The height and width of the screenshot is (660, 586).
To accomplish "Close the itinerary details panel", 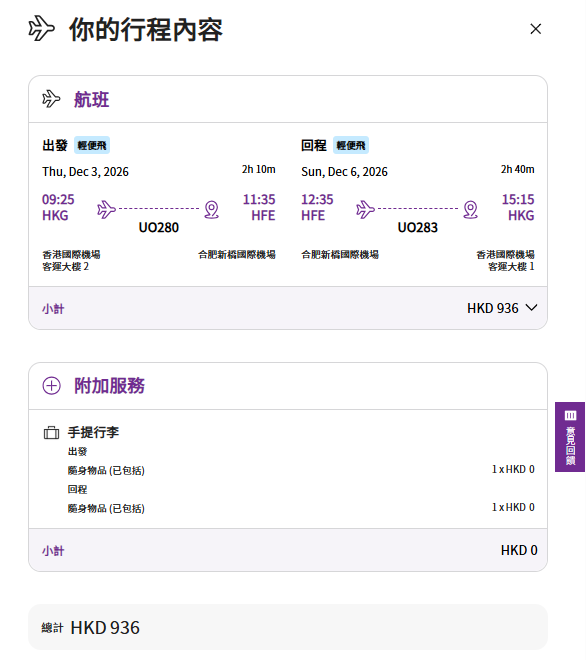I will pos(535,29).
